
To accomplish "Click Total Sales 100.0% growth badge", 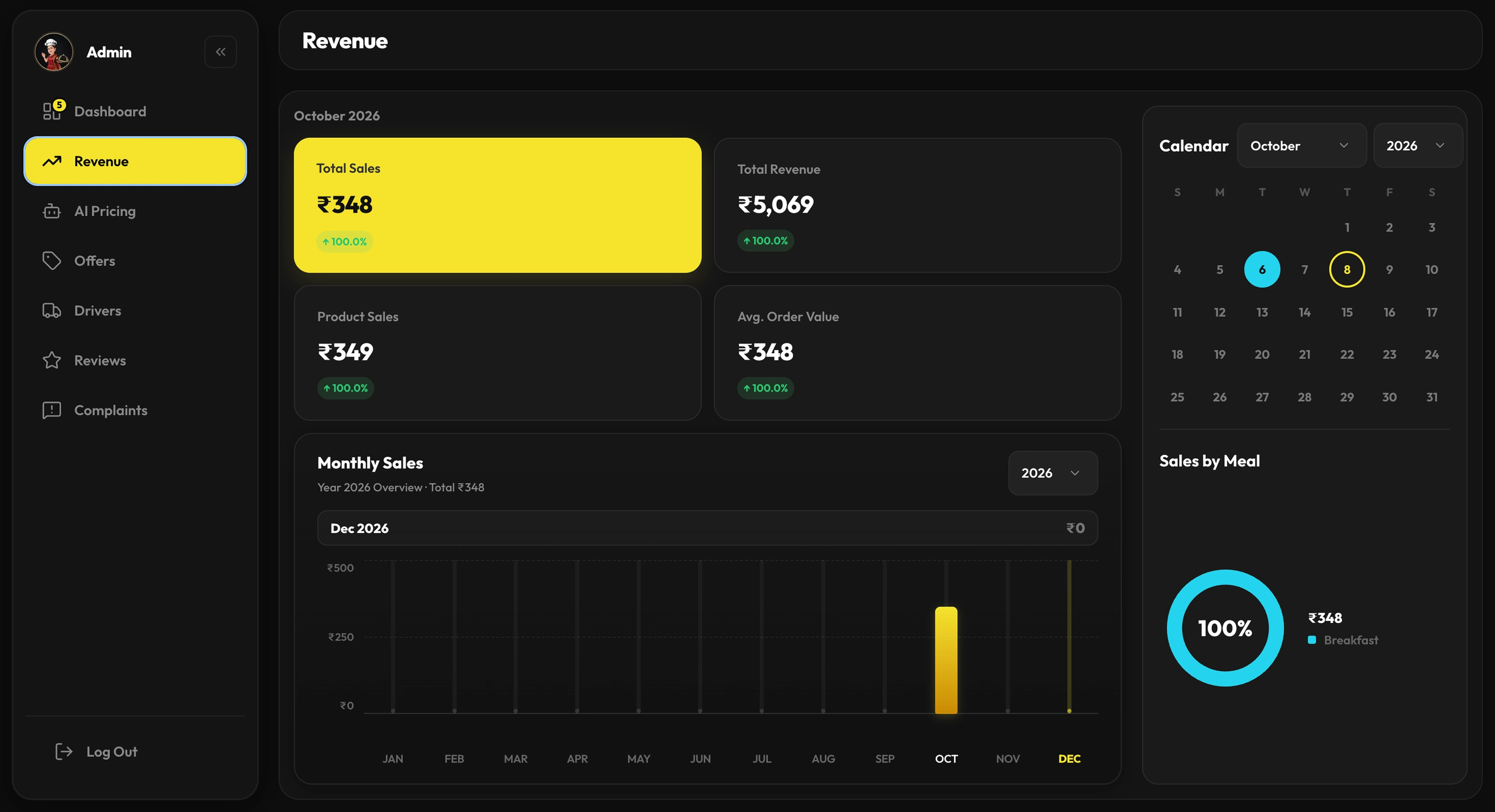I will (x=344, y=241).
